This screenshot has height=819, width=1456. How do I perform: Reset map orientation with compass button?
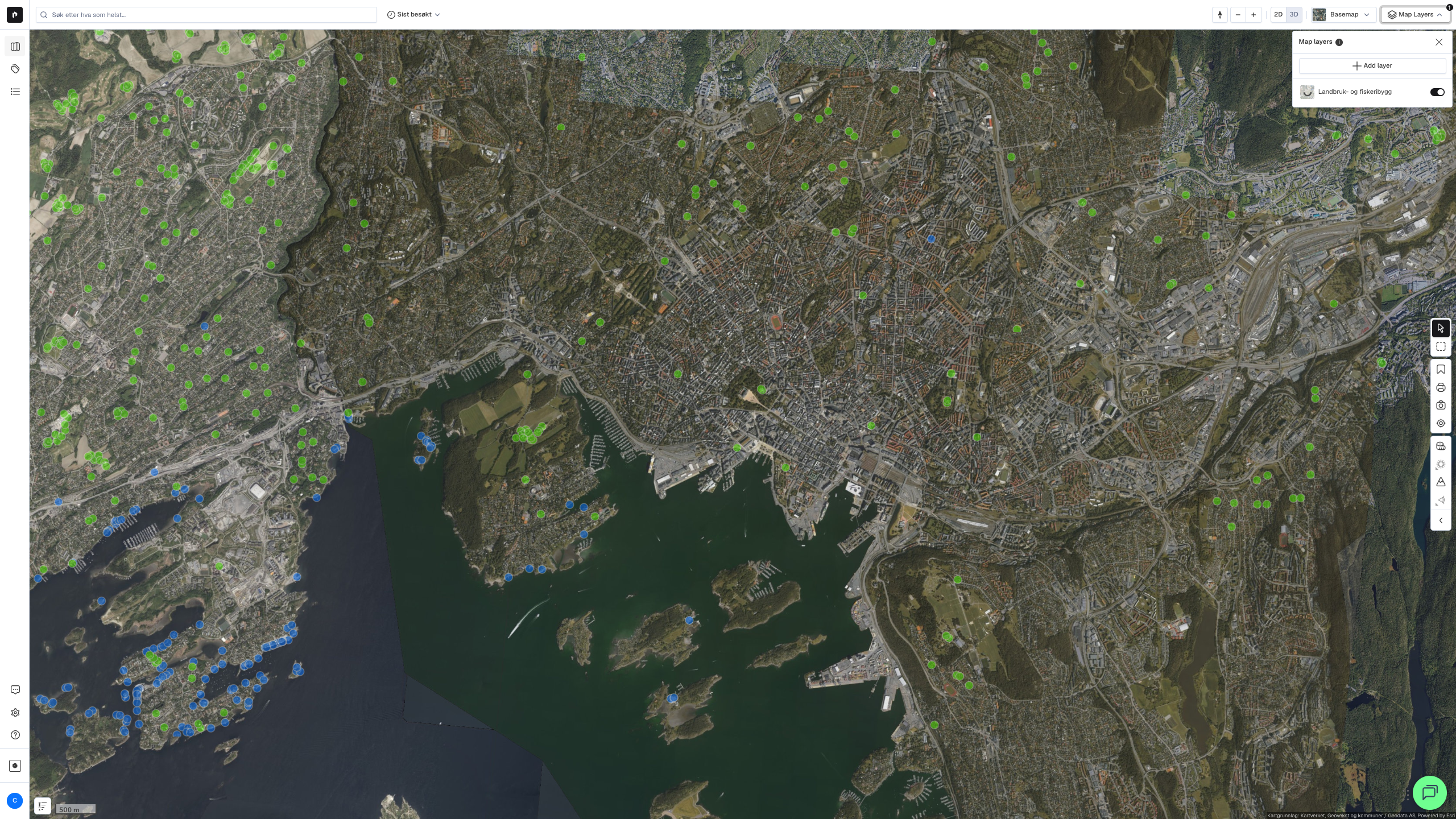pos(1219,15)
